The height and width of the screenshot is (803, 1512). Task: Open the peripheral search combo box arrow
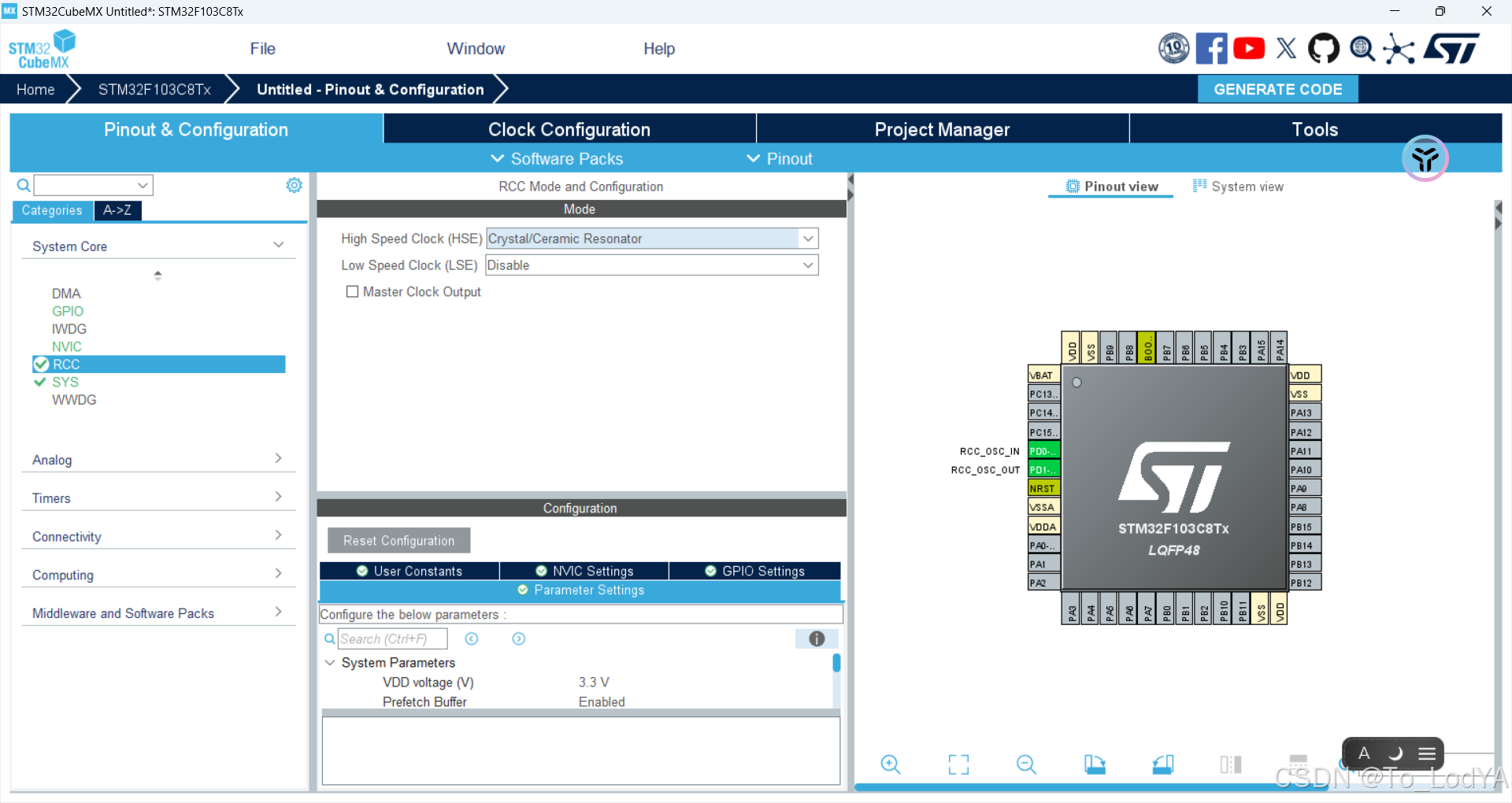click(x=143, y=185)
